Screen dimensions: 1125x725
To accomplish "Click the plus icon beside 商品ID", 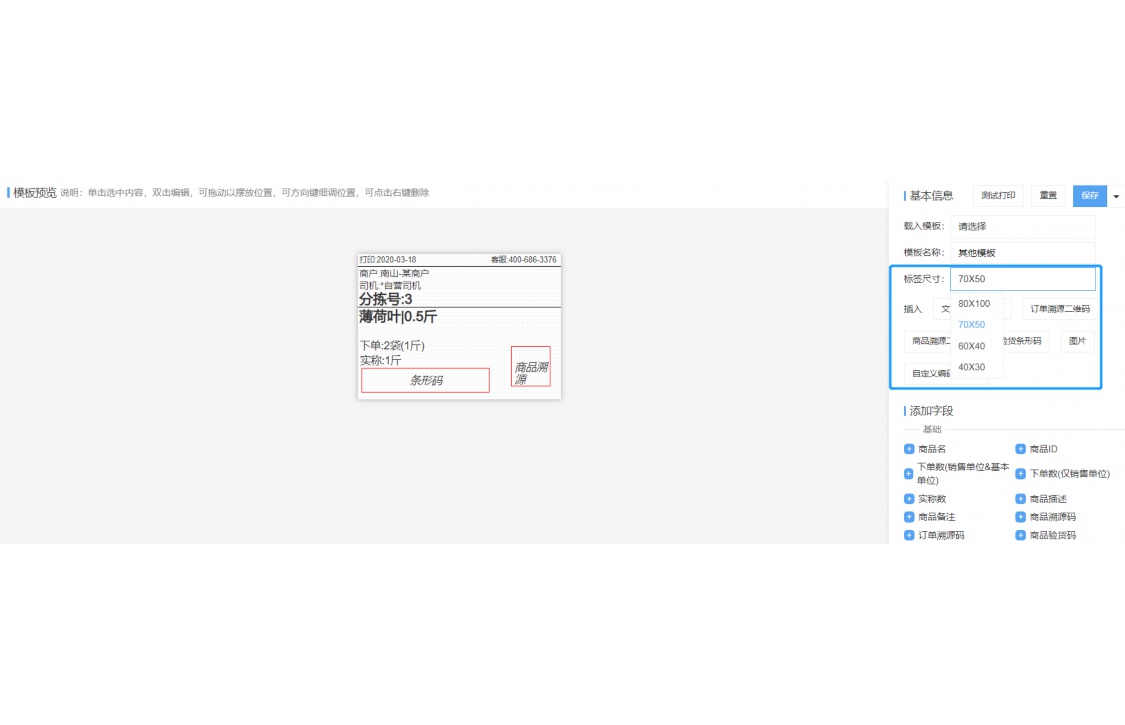I will pyautogui.click(x=1021, y=449).
